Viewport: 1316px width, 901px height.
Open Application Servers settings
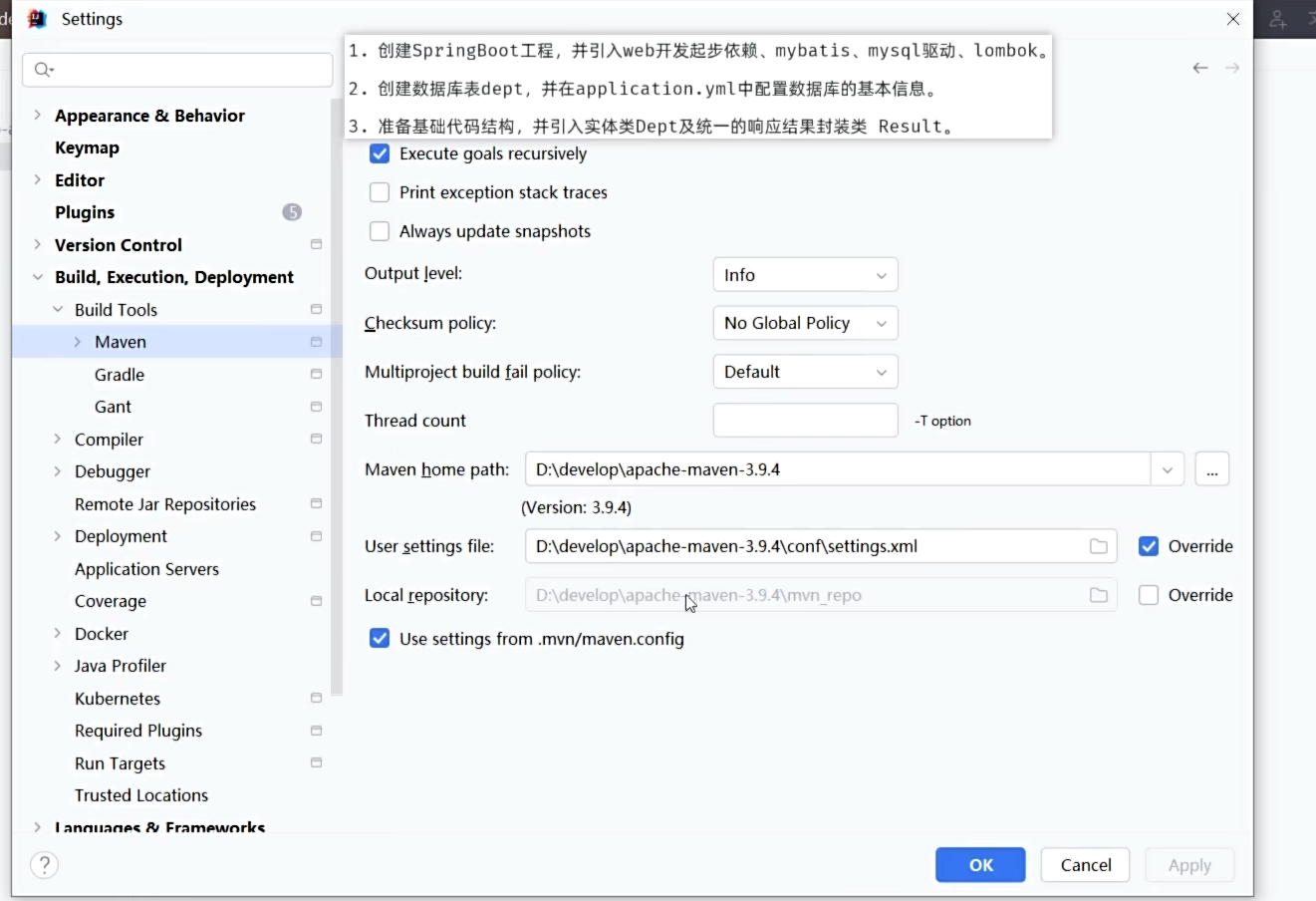(x=146, y=569)
